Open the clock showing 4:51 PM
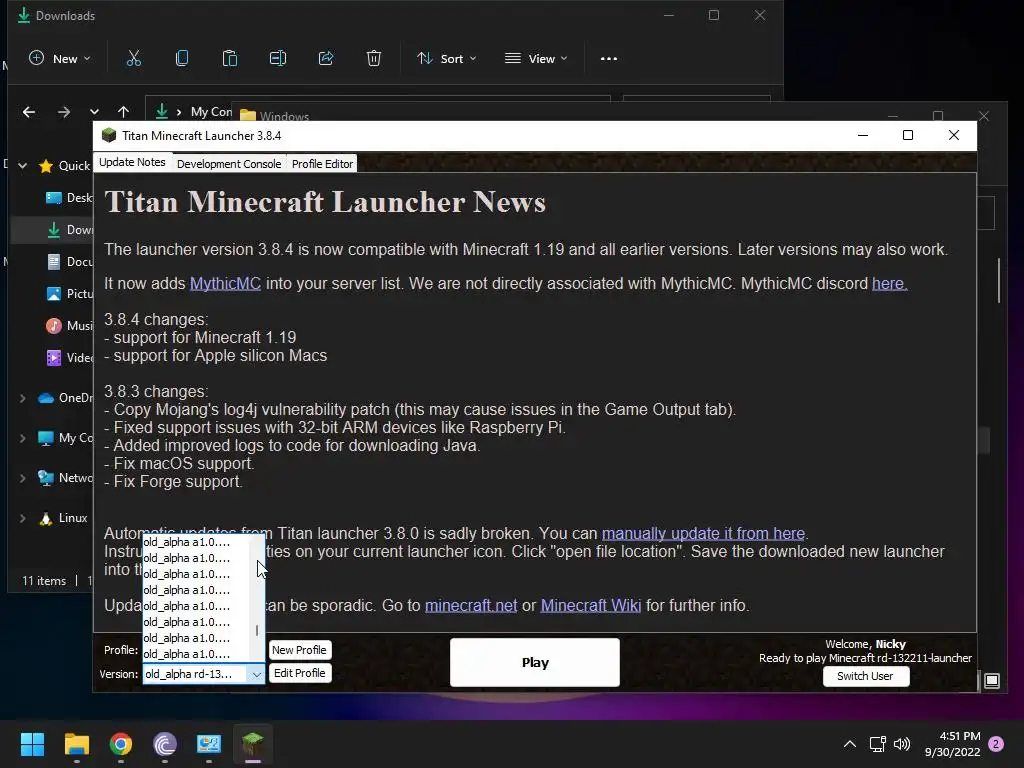1024x768 pixels. [953, 744]
